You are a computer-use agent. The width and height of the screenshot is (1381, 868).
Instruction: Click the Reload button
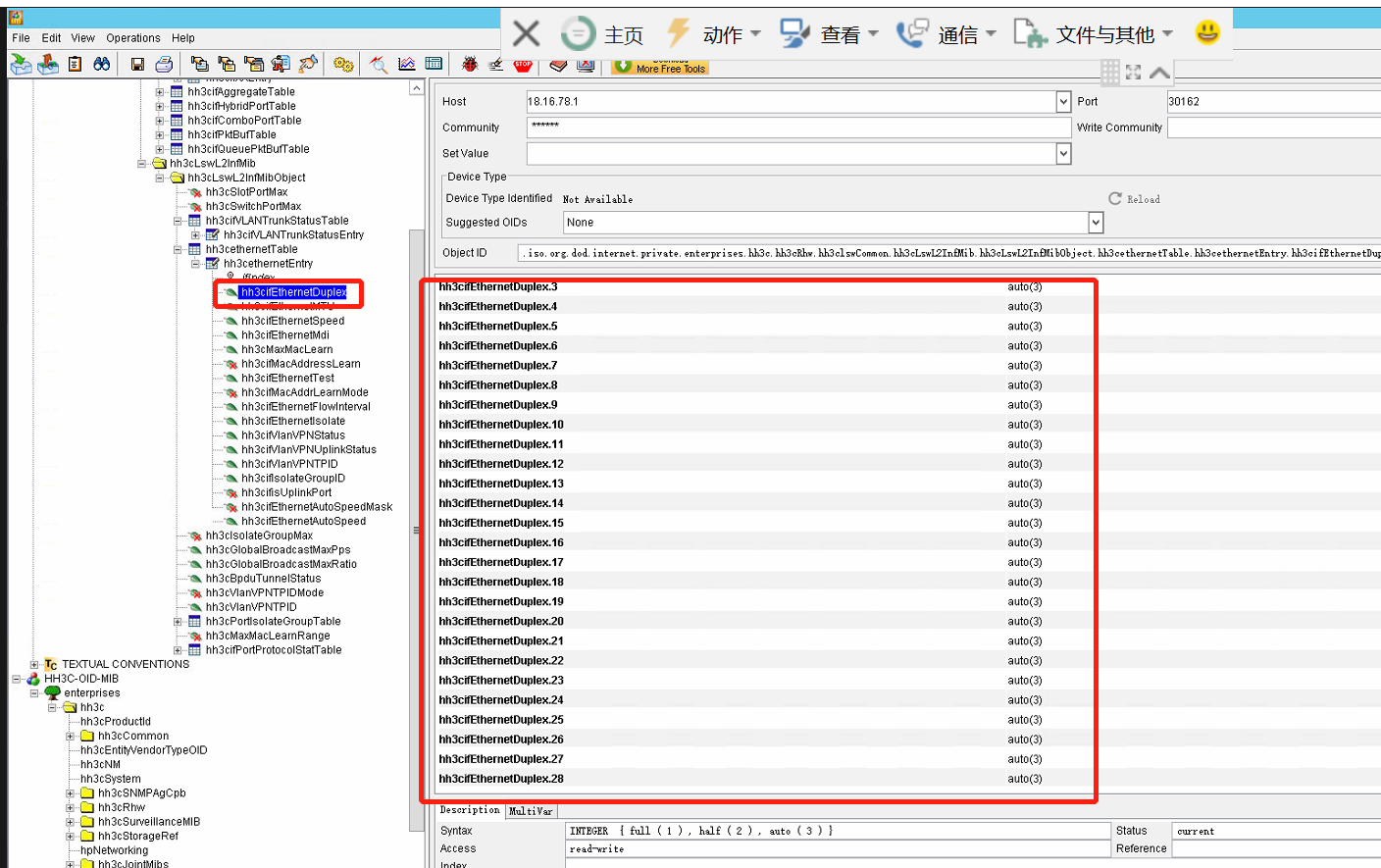(1134, 199)
